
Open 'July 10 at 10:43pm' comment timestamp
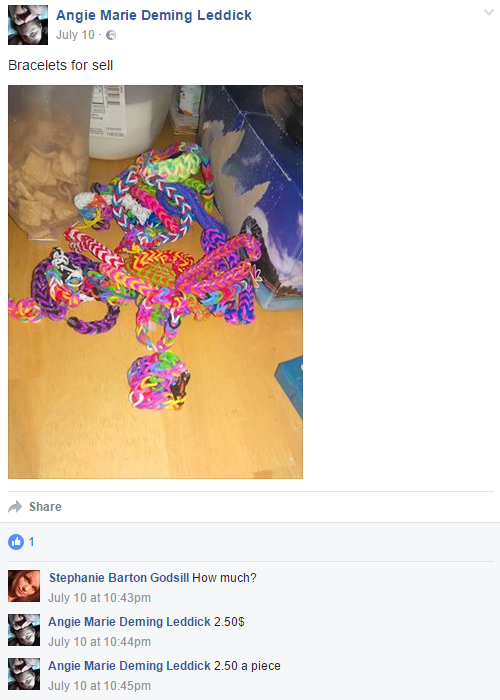point(100,598)
